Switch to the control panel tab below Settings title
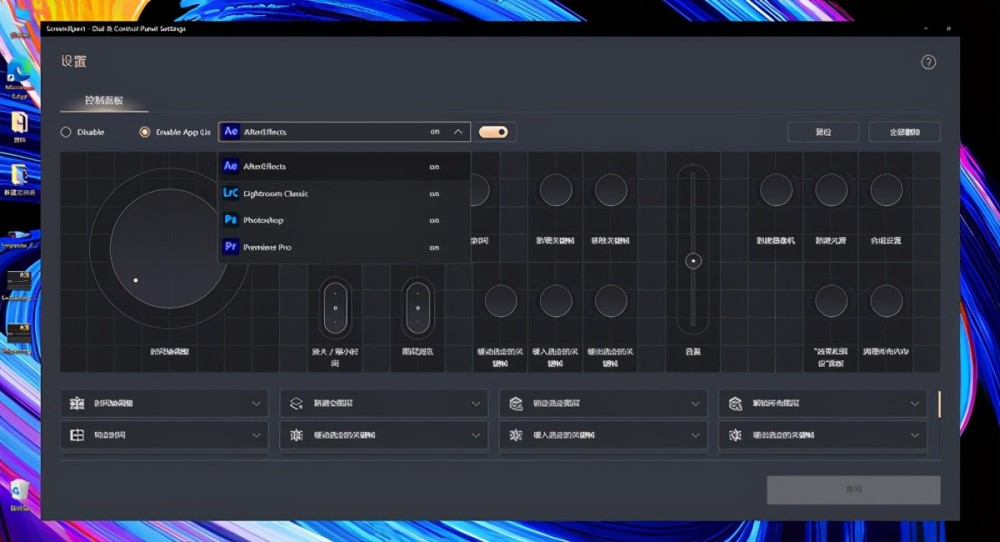This screenshot has height=542, width=1000. click(x=104, y=101)
